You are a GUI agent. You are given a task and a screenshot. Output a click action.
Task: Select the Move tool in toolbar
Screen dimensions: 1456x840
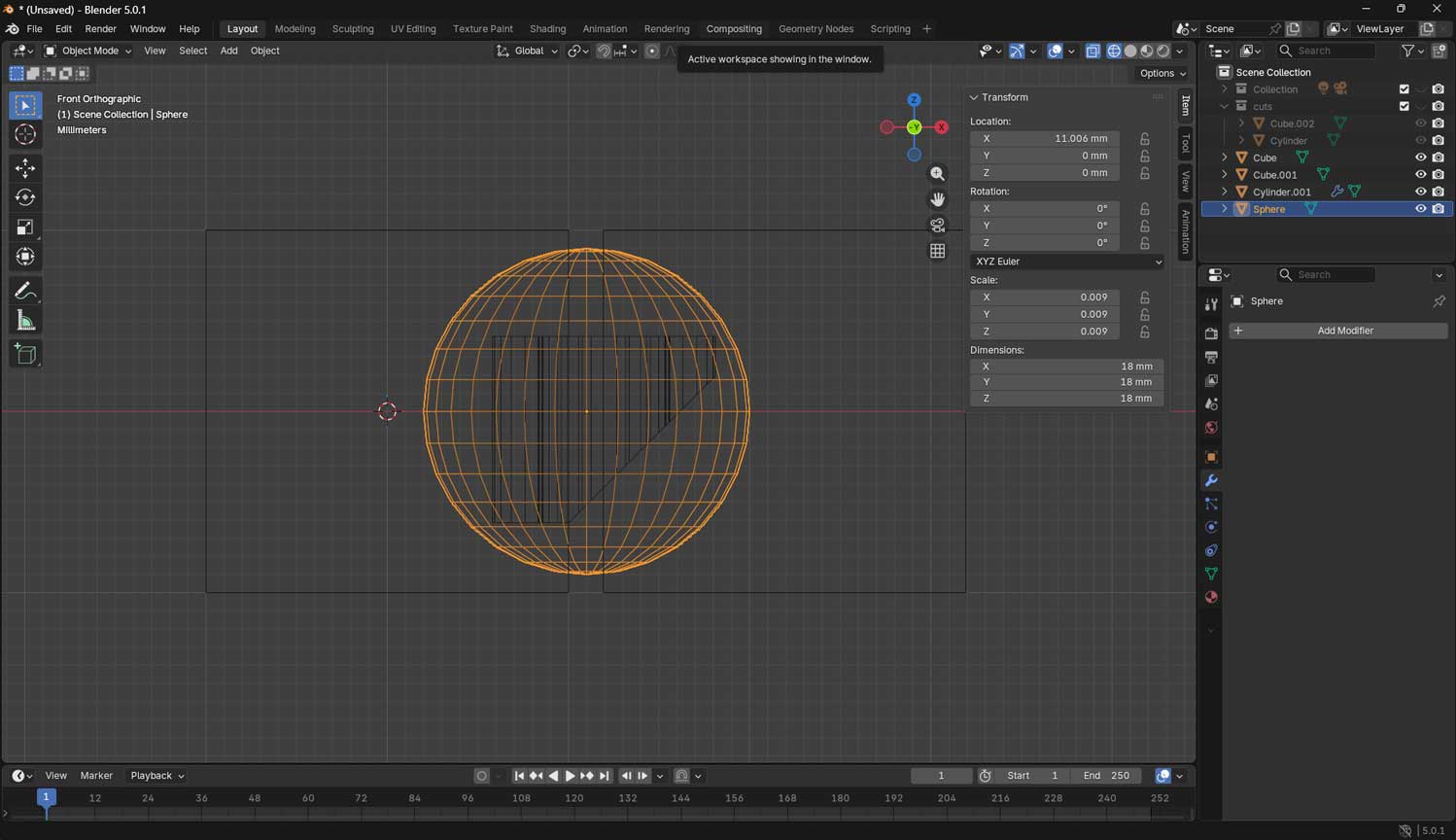pos(25,168)
